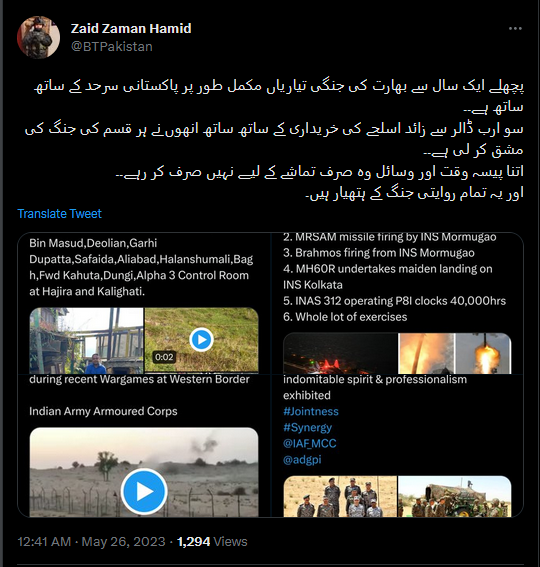Play the 0:02 video clip
Image resolution: width=540 pixels, height=567 pixels.
pos(201,340)
